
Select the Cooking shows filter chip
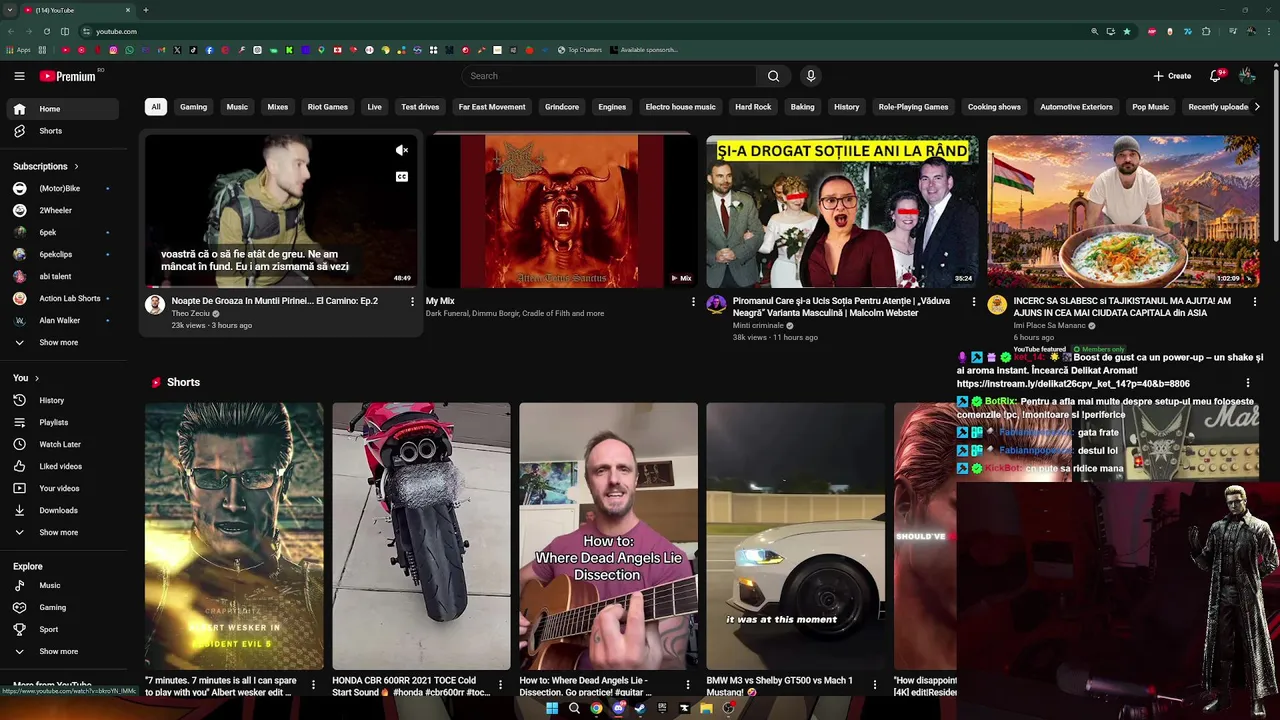pos(994,107)
